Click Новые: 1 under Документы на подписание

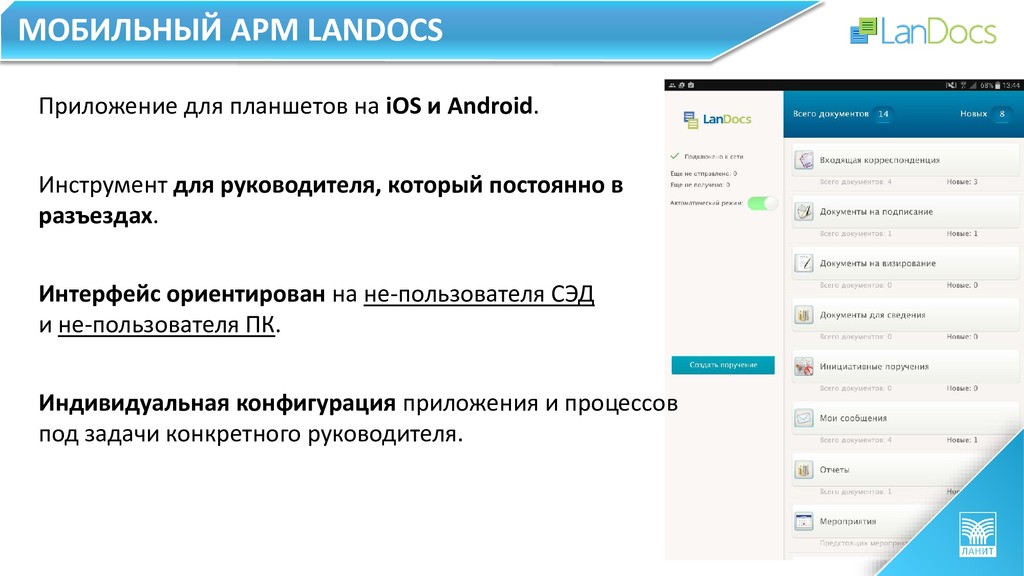(962, 233)
